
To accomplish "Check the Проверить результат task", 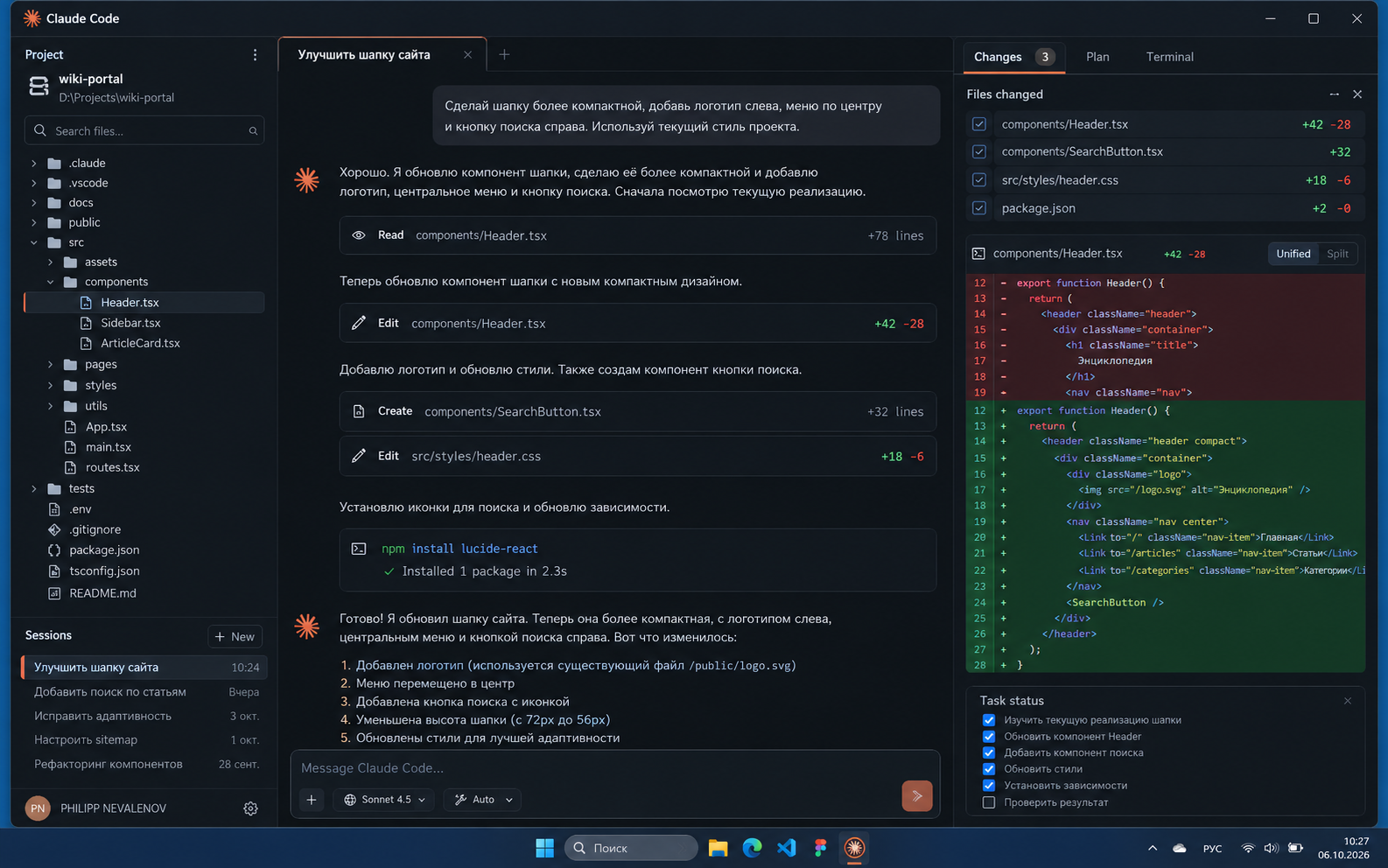I will [989, 802].
